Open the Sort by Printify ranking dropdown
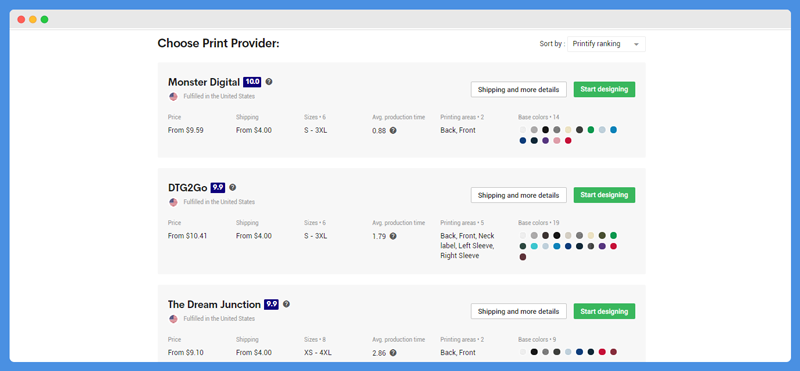800x371 pixels. pyautogui.click(x=606, y=44)
